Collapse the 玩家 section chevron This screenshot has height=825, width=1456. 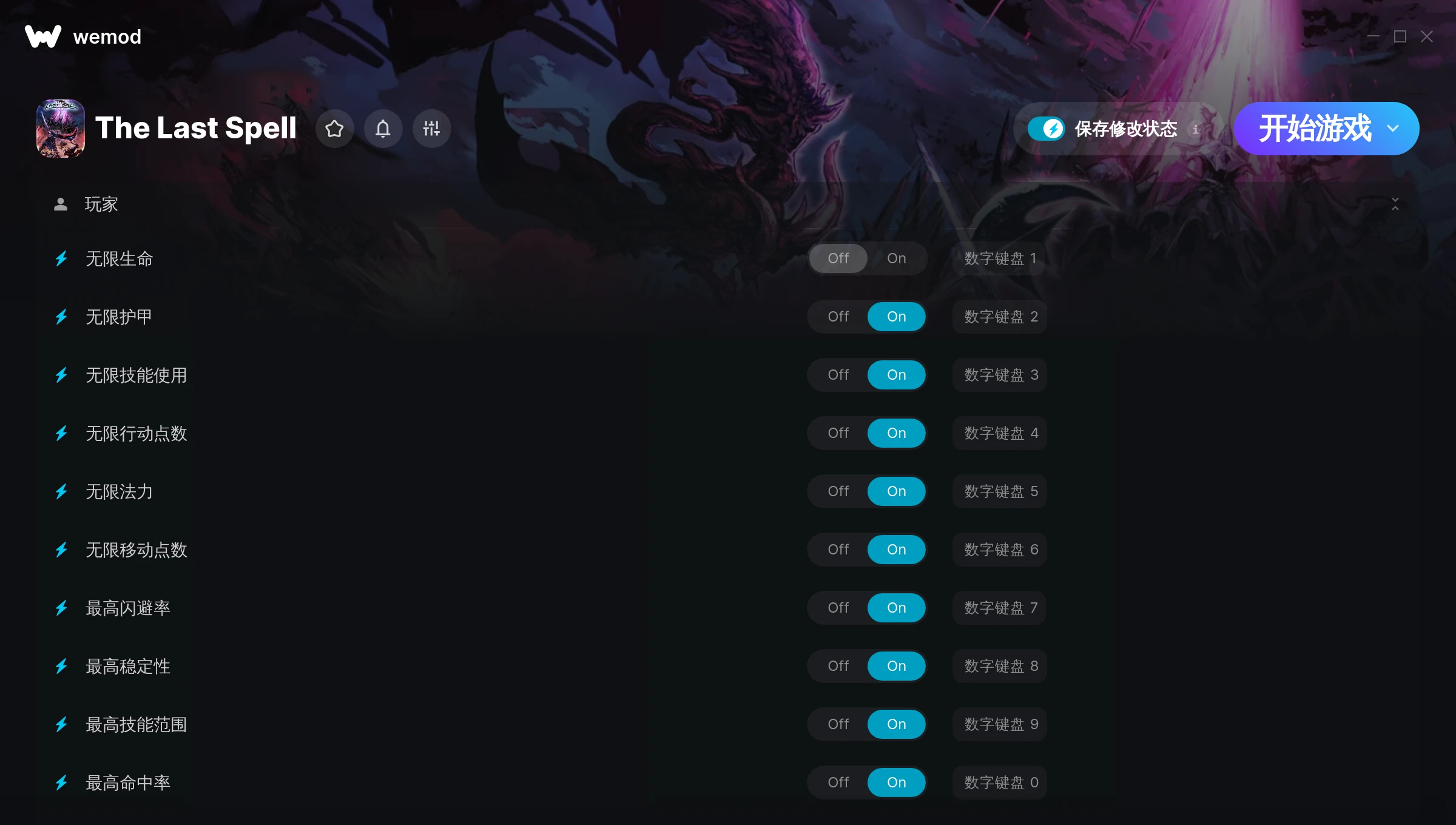point(1395,204)
